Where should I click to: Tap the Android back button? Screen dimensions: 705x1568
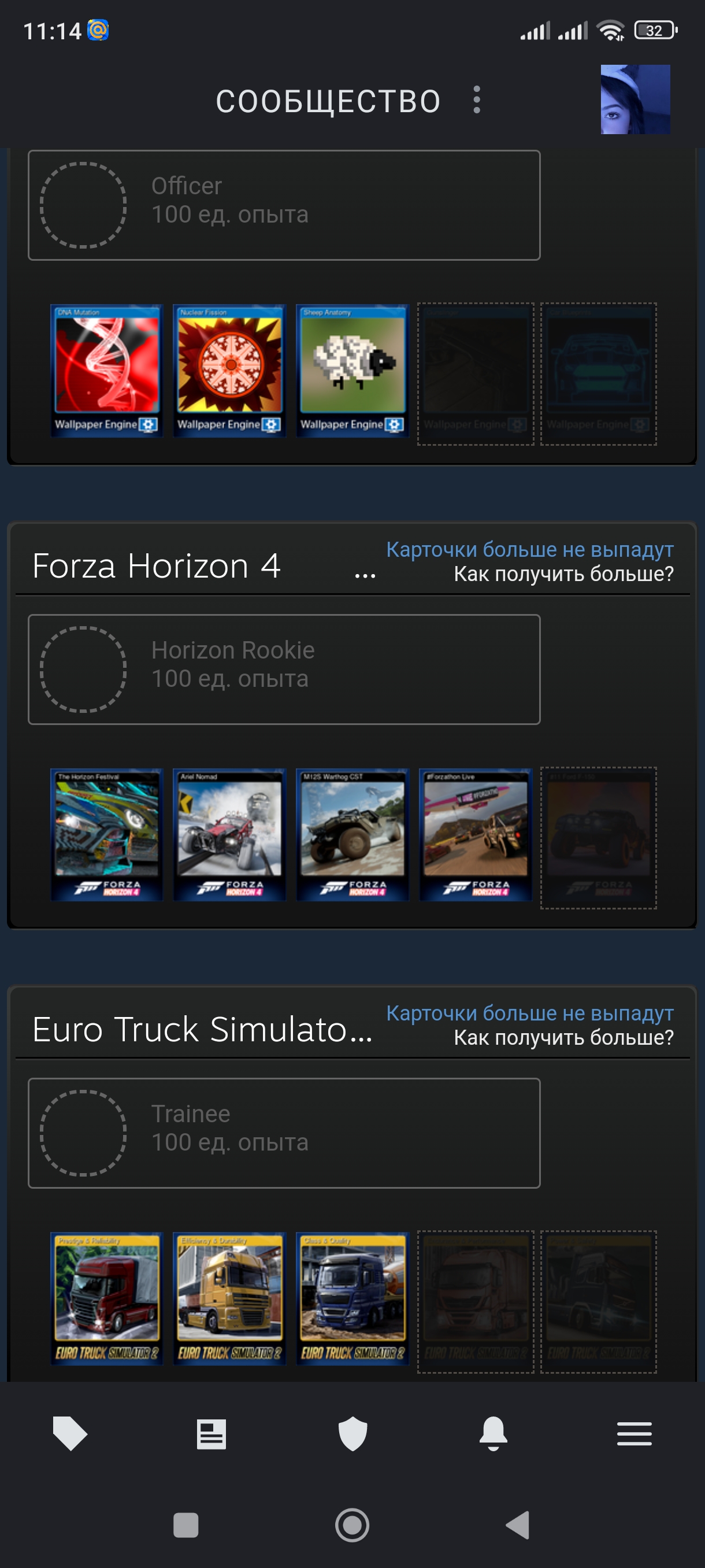(518, 1525)
